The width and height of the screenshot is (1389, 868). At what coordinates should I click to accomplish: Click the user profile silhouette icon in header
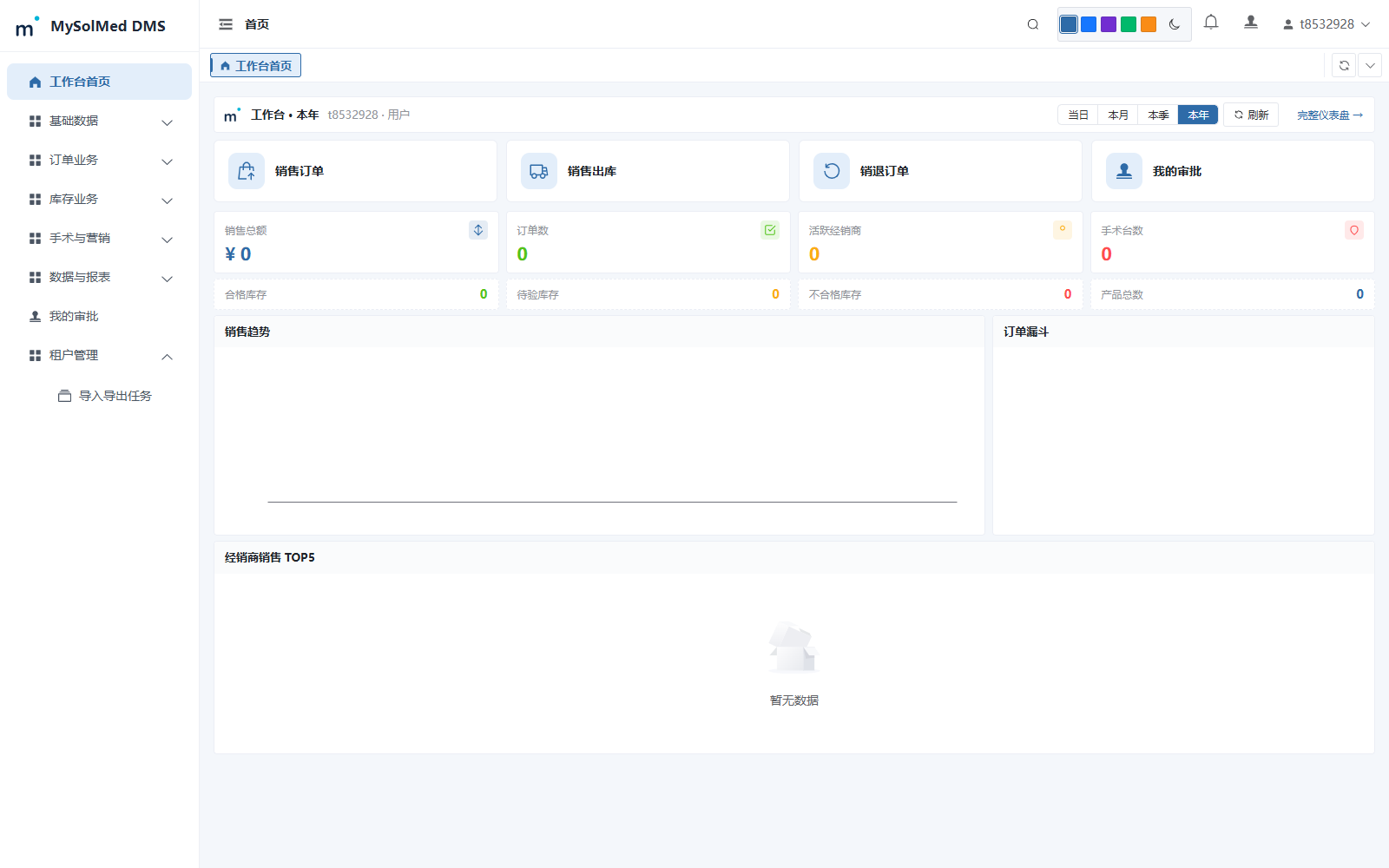pos(1251,23)
